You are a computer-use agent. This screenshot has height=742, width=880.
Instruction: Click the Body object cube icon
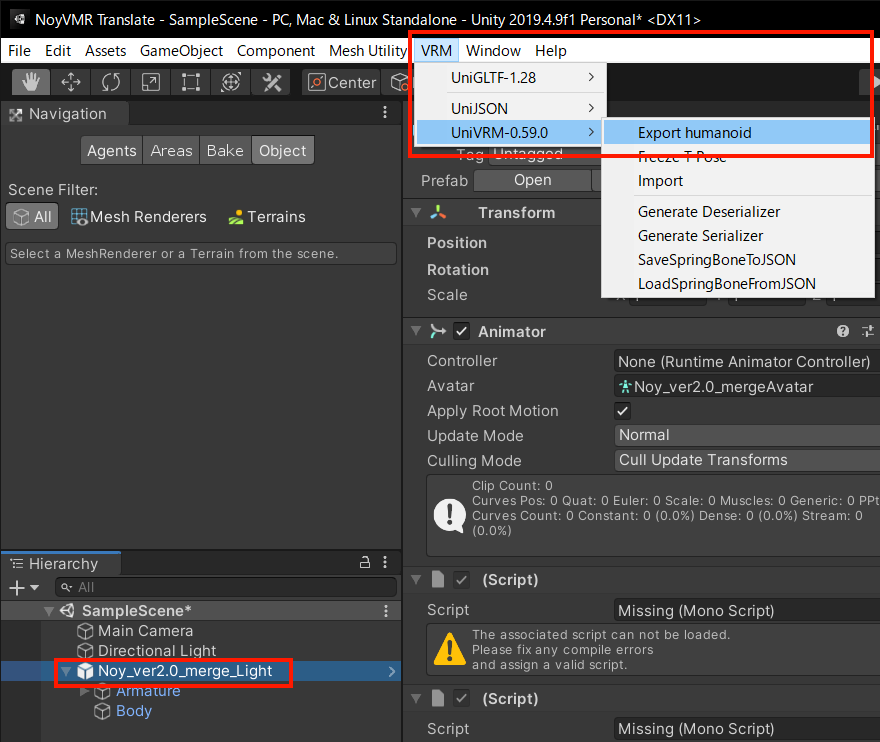pyautogui.click(x=102, y=711)
